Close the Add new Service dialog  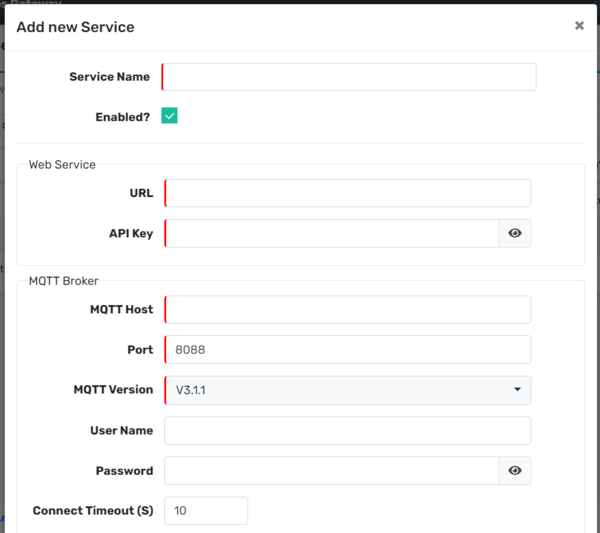click(579, 26)
